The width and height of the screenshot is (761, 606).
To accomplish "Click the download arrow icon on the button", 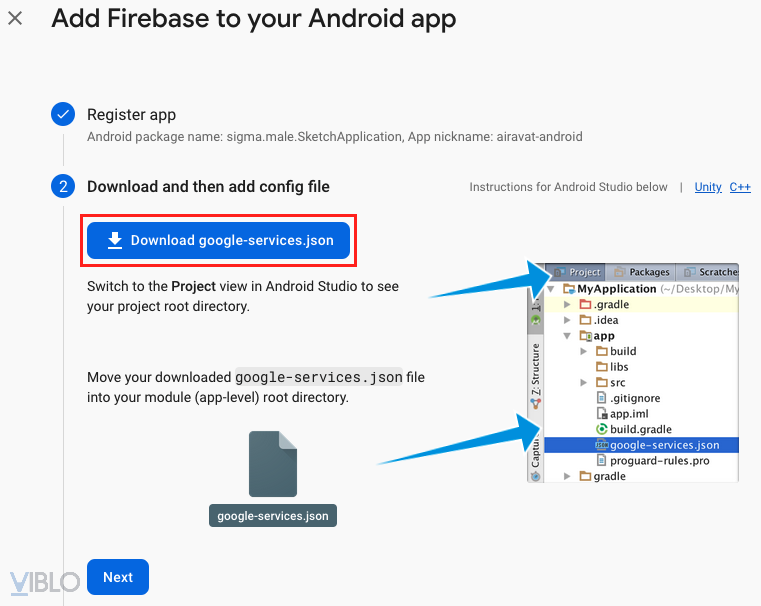I will tap(115, 240).
